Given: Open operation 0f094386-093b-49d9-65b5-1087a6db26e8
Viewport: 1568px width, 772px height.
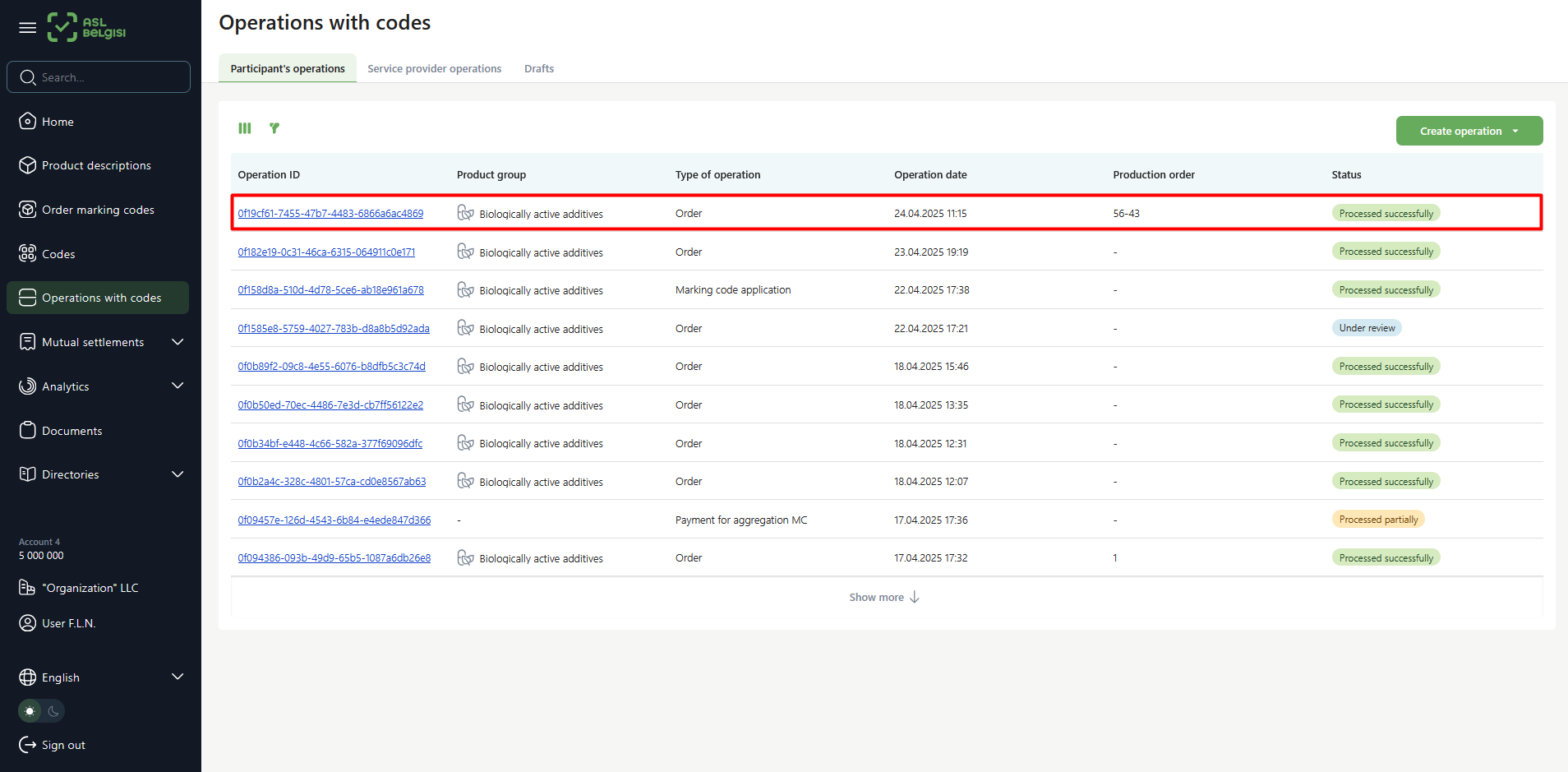Looking at the screenshot, I should pos(334,557).
